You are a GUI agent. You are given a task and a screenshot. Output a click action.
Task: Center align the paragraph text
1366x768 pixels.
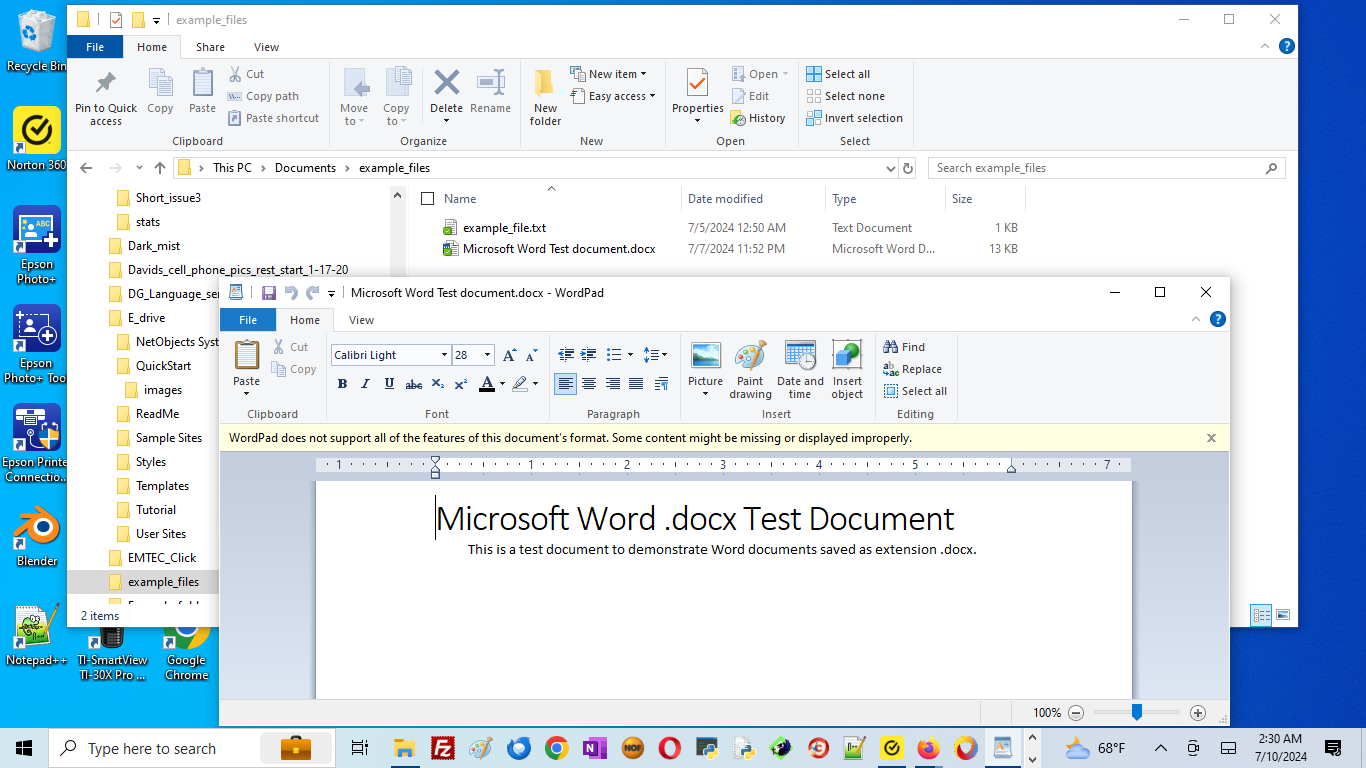(589, 384)
